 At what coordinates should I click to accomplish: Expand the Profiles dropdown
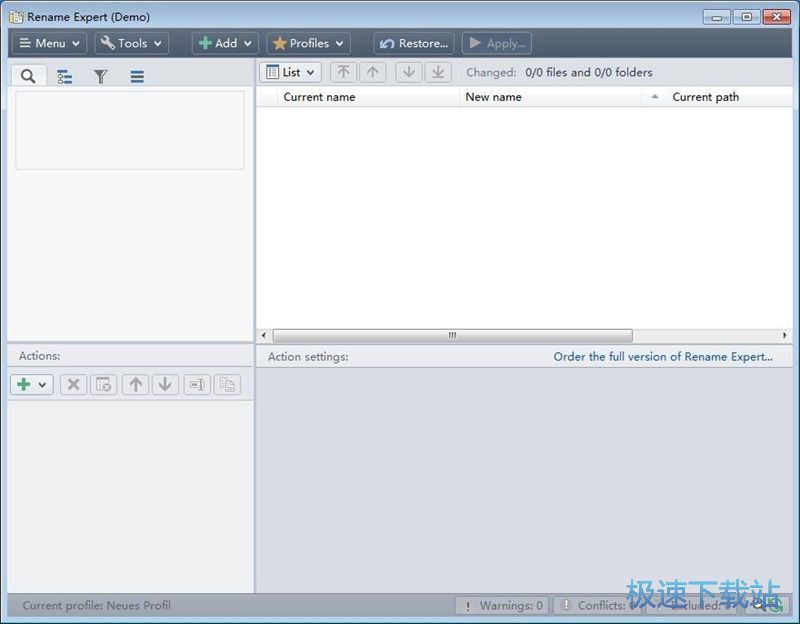click(308, 43)
